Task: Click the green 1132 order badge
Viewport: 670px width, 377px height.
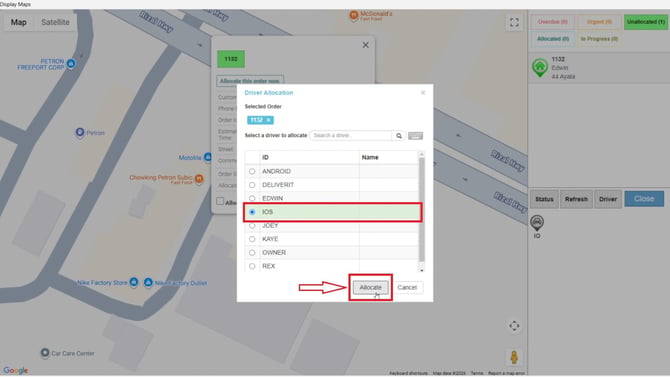Action: (x=231, y=59)
